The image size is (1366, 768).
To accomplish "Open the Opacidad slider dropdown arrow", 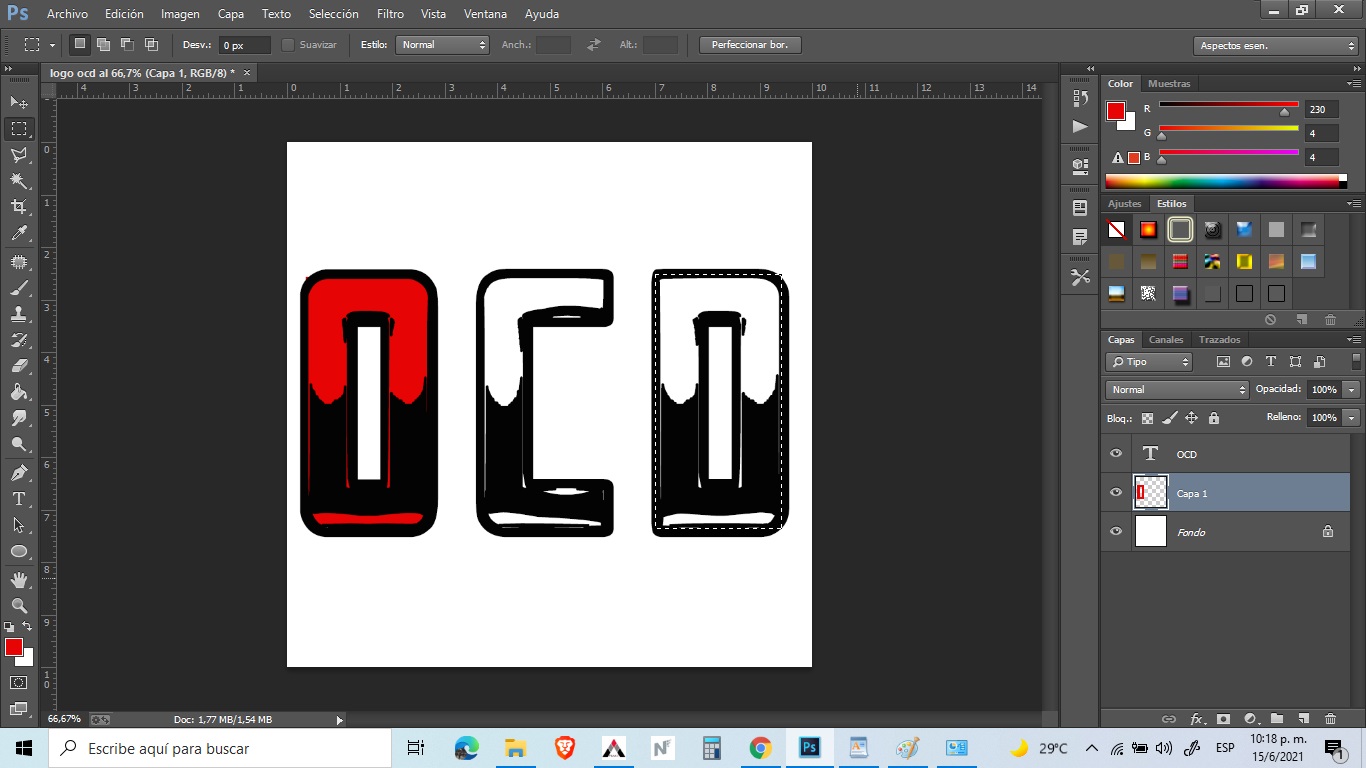I will pos(1352,390).
